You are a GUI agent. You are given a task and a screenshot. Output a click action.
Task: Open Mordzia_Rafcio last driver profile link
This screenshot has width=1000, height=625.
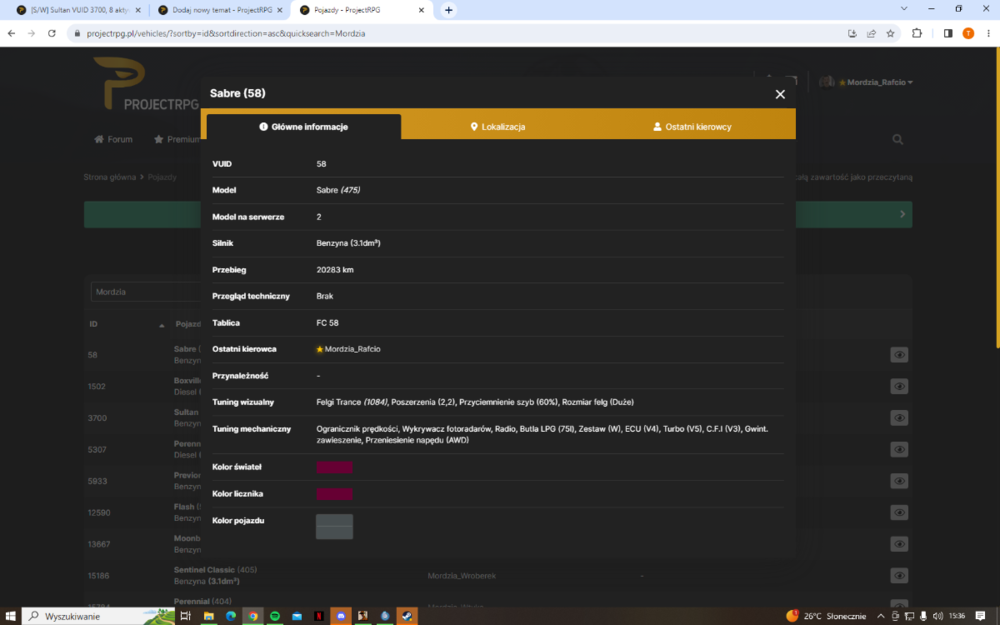pyautogui.click(x=352, y=349)
